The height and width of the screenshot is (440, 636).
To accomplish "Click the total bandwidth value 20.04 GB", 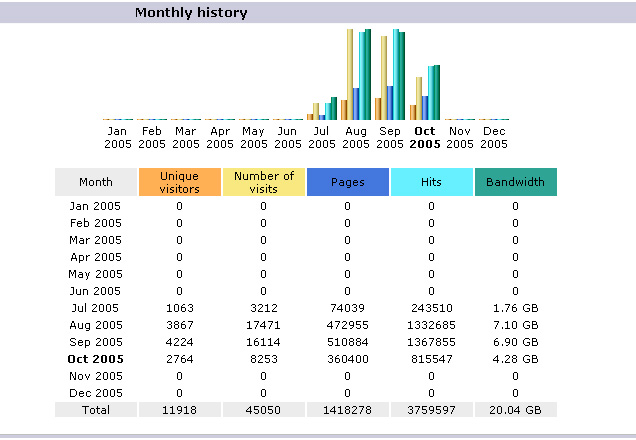I will click(x=515, y=410).
